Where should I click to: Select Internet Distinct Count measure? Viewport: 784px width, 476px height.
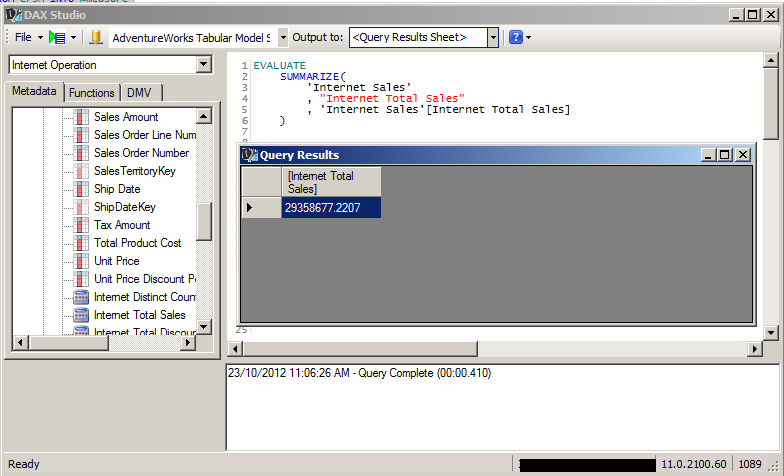click(144, 297)
